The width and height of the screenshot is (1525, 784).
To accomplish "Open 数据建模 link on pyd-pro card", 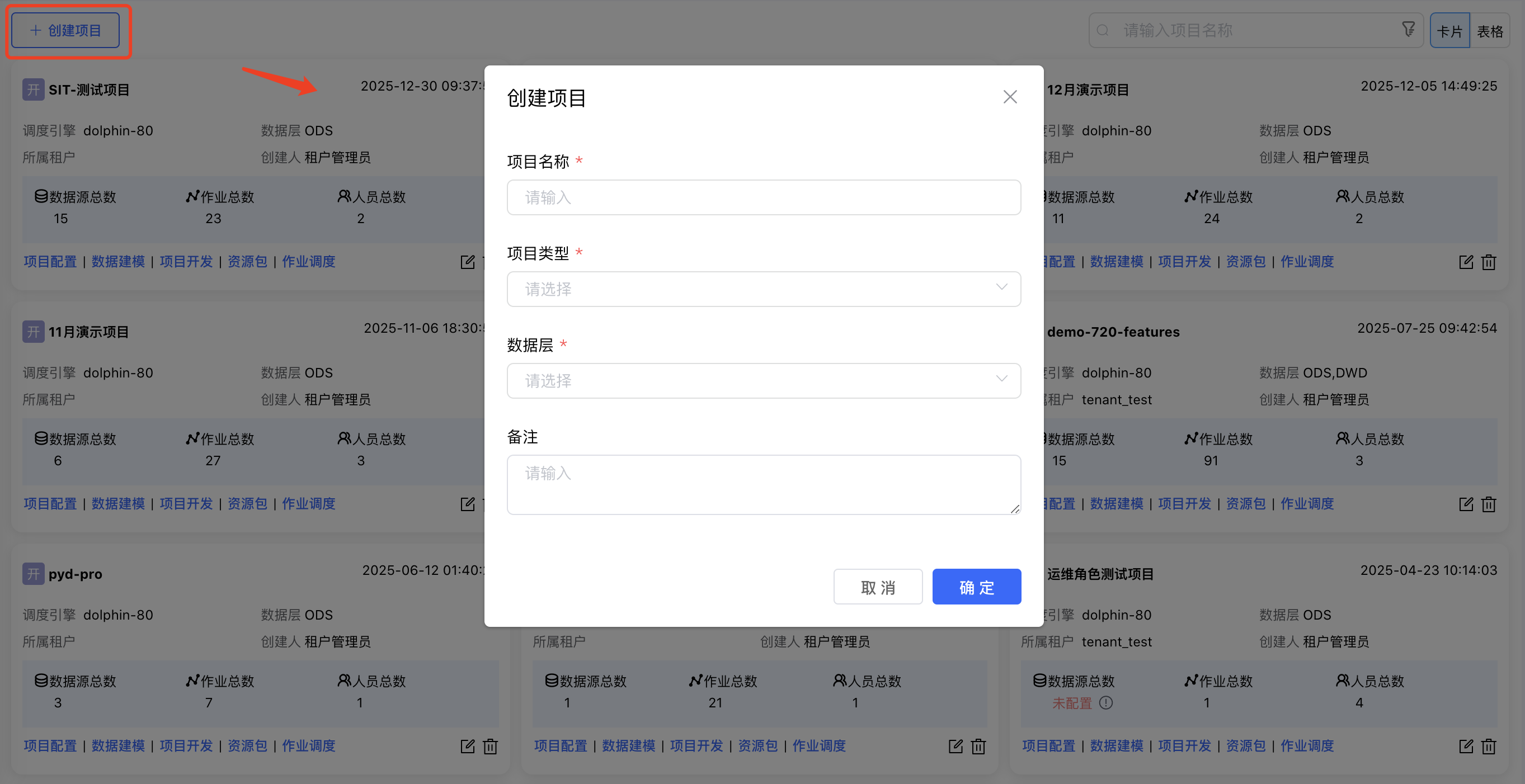I will [x=118, y=746].
